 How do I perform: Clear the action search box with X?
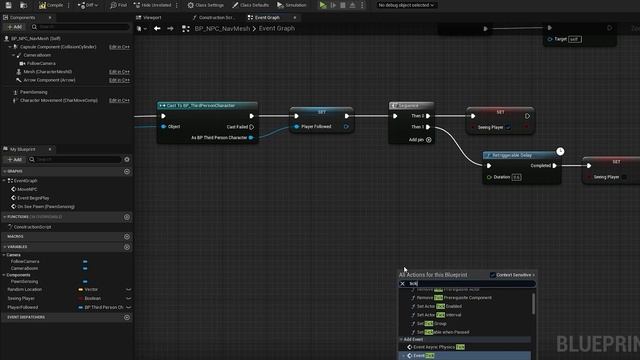click(402, 283)
